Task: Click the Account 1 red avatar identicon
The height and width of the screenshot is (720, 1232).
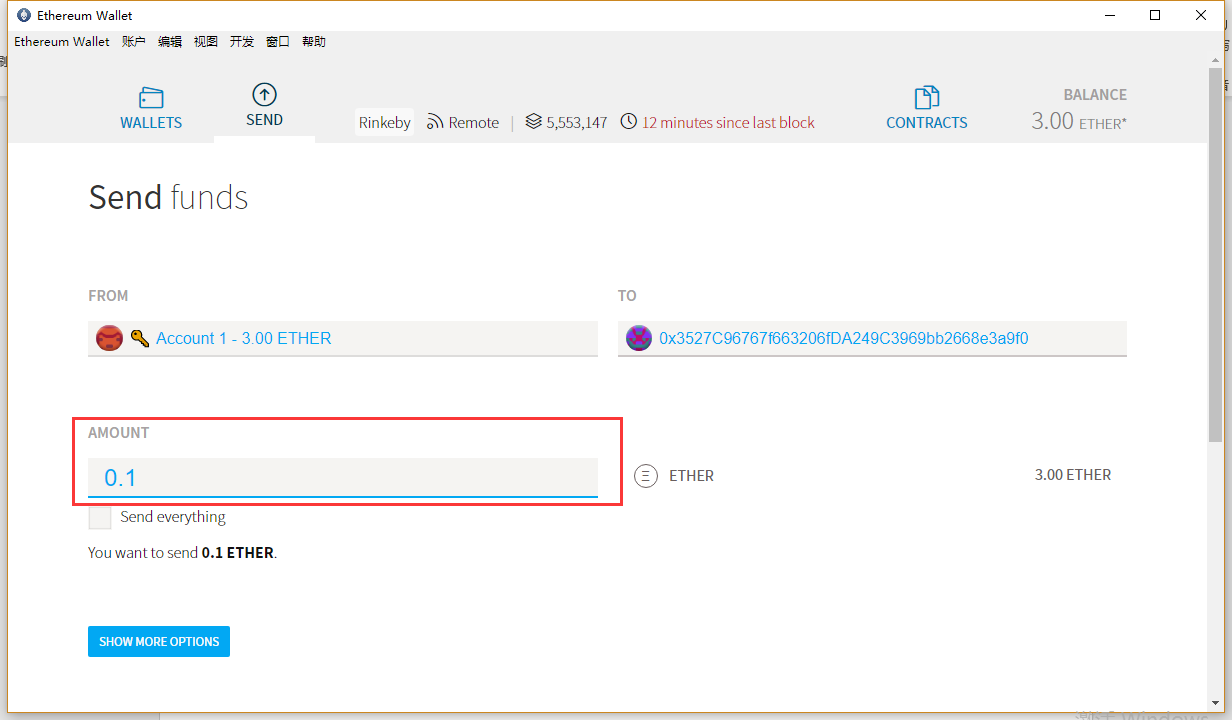Action: pos(109,338)
